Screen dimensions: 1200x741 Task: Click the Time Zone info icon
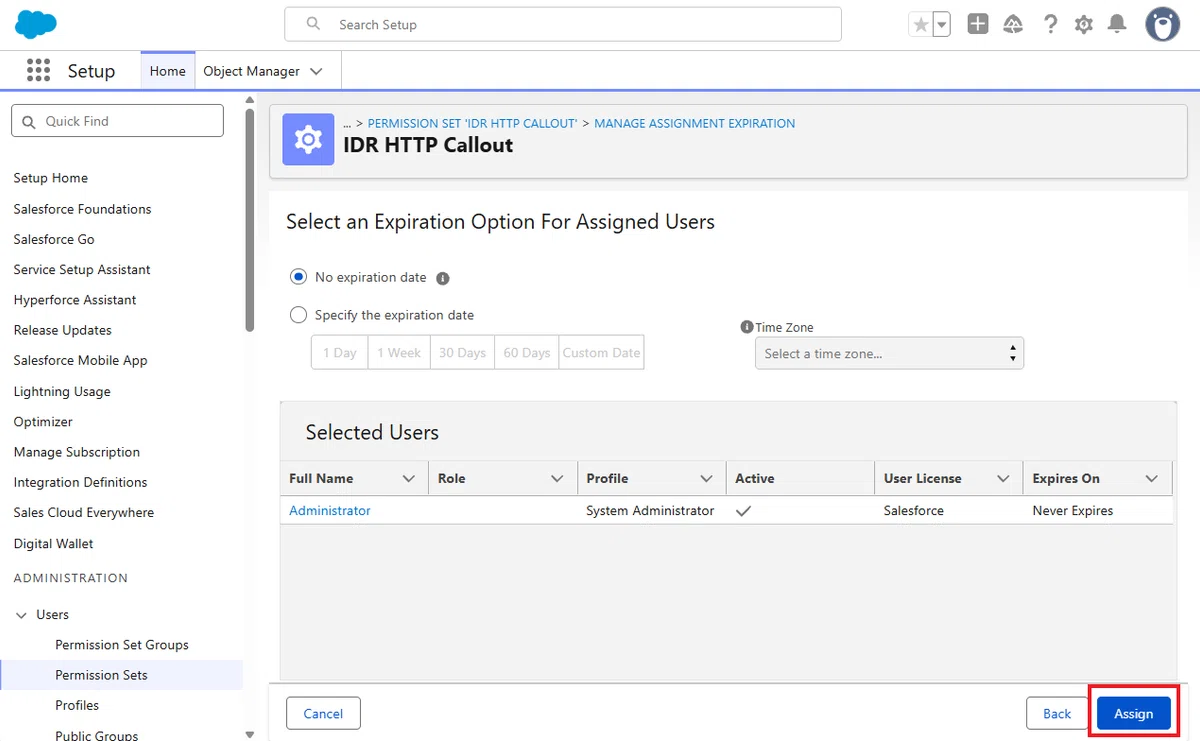[x=746, y=327]
